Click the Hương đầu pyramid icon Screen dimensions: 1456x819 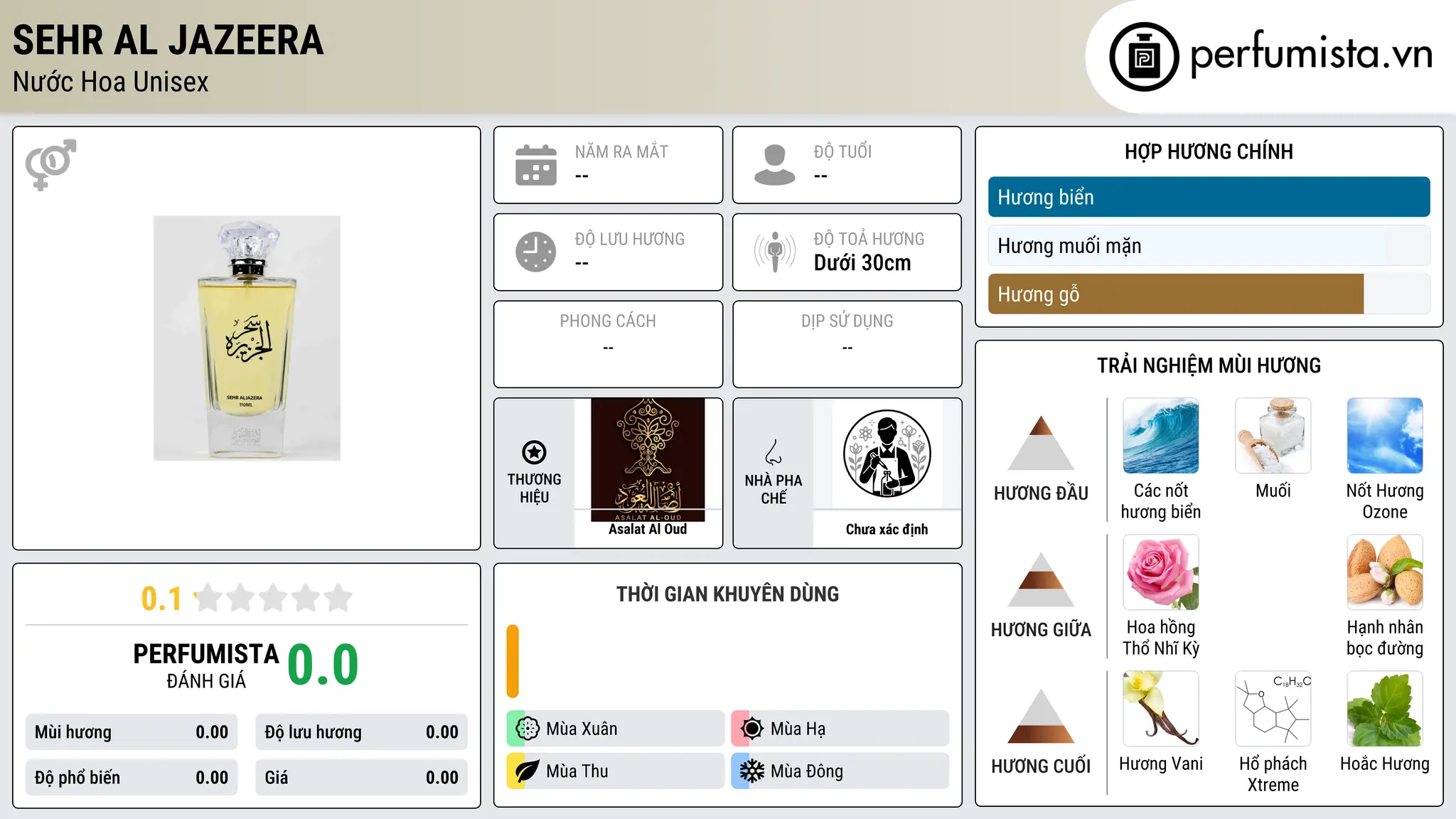tap(1041, 442)
